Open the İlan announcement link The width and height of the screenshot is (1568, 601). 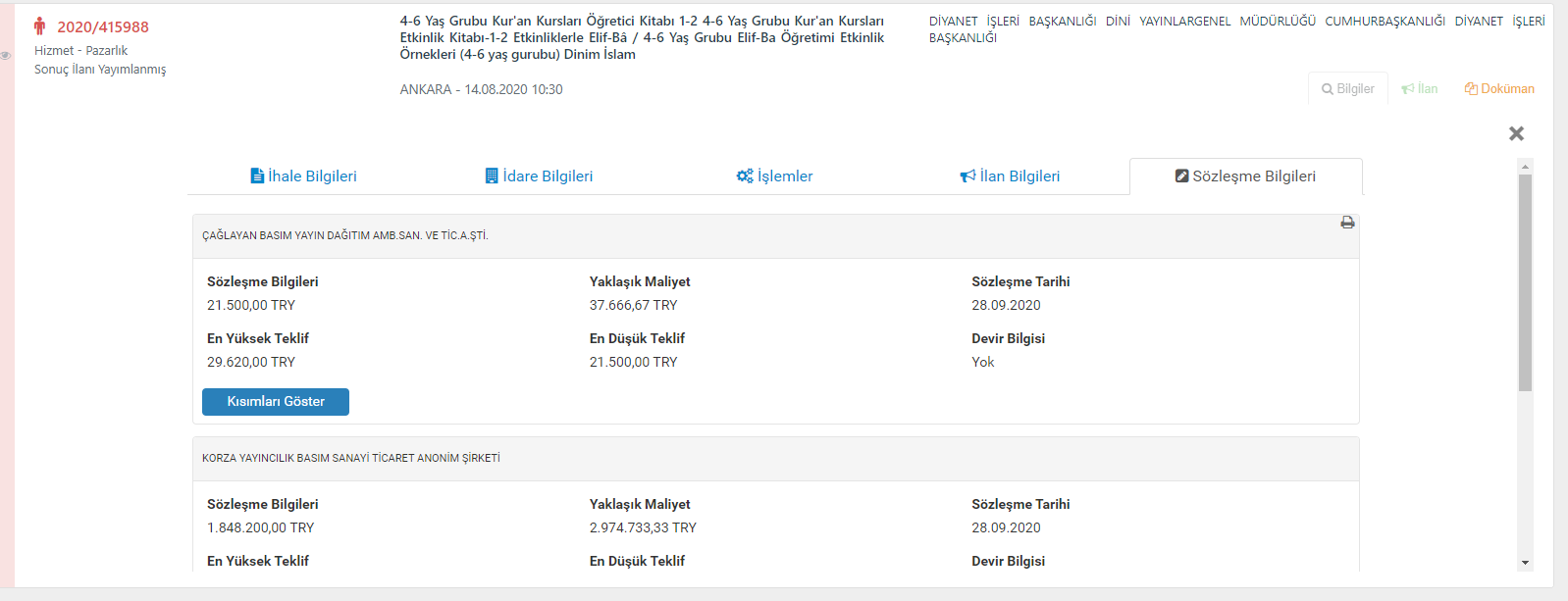coord(1420,89)
